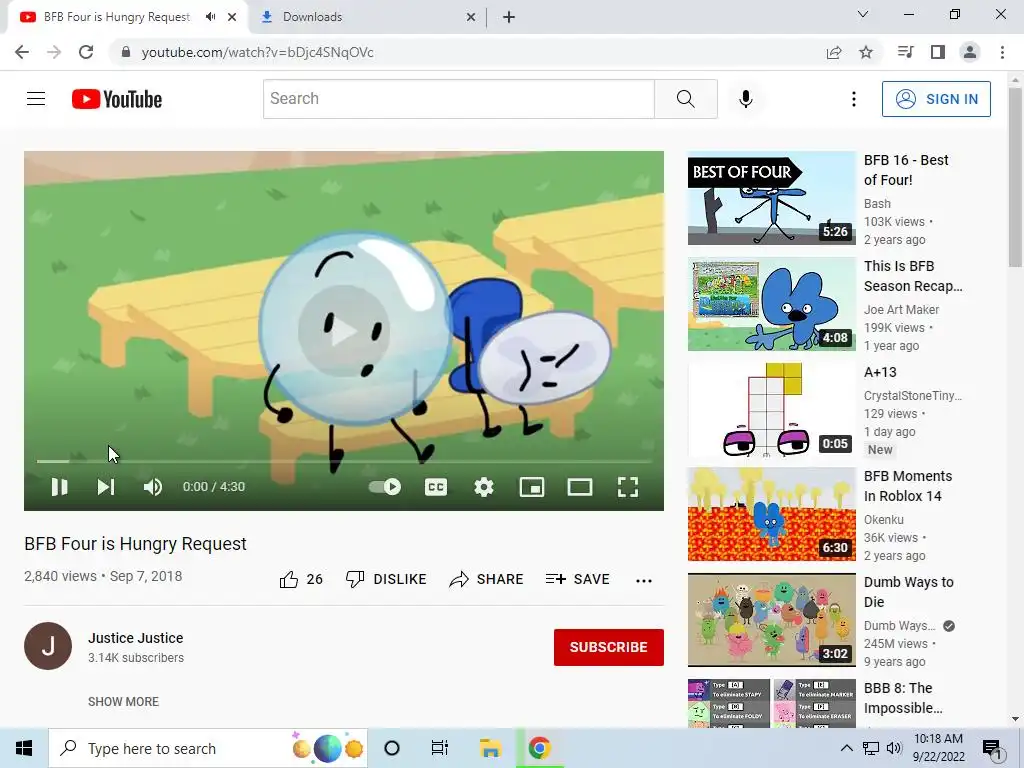Open Task View on the taskbar
The width and height of the screenshot is (1024, 768).
(440, 748)
